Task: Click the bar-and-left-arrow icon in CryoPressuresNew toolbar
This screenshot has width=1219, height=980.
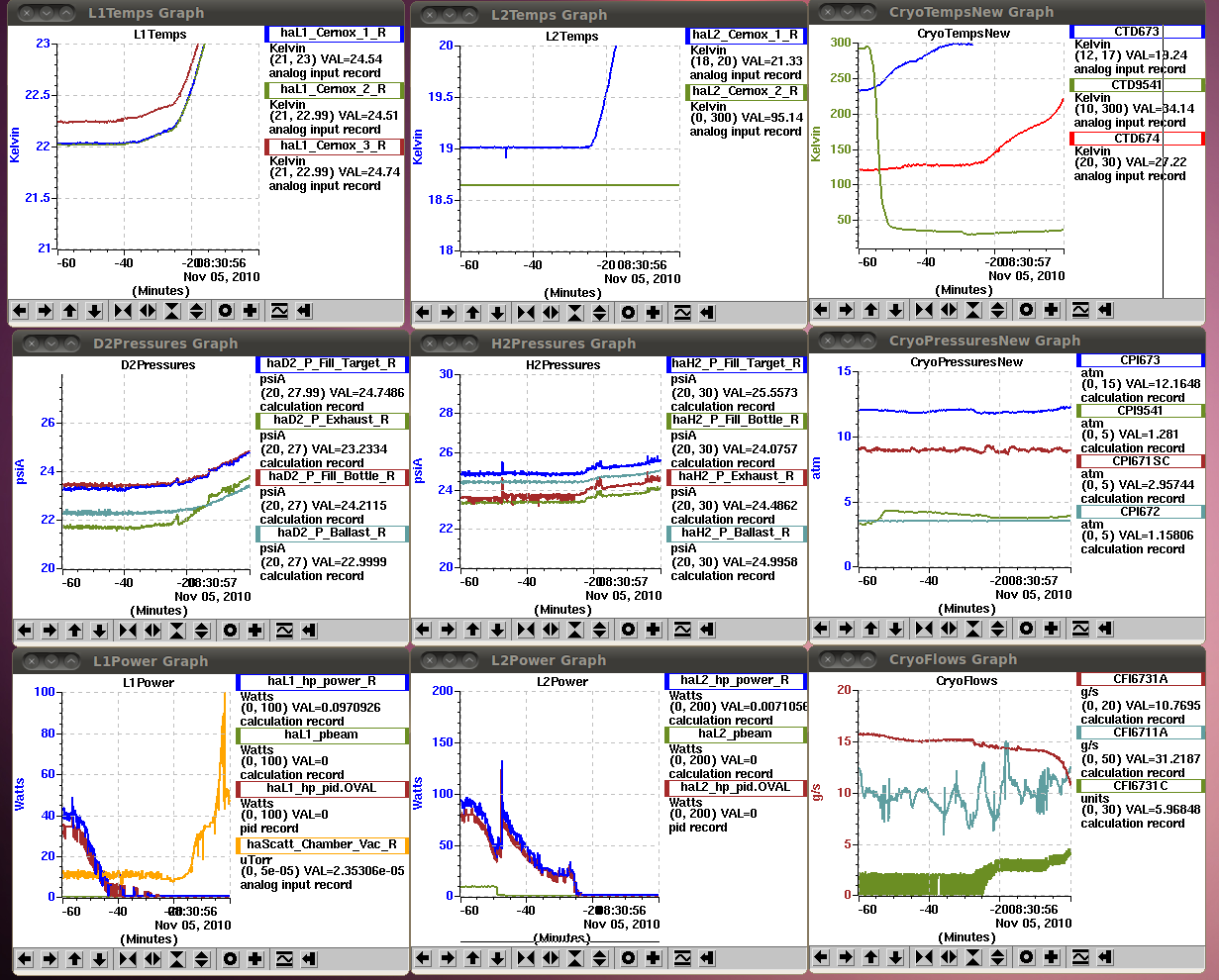Action: coord(1105,629)
